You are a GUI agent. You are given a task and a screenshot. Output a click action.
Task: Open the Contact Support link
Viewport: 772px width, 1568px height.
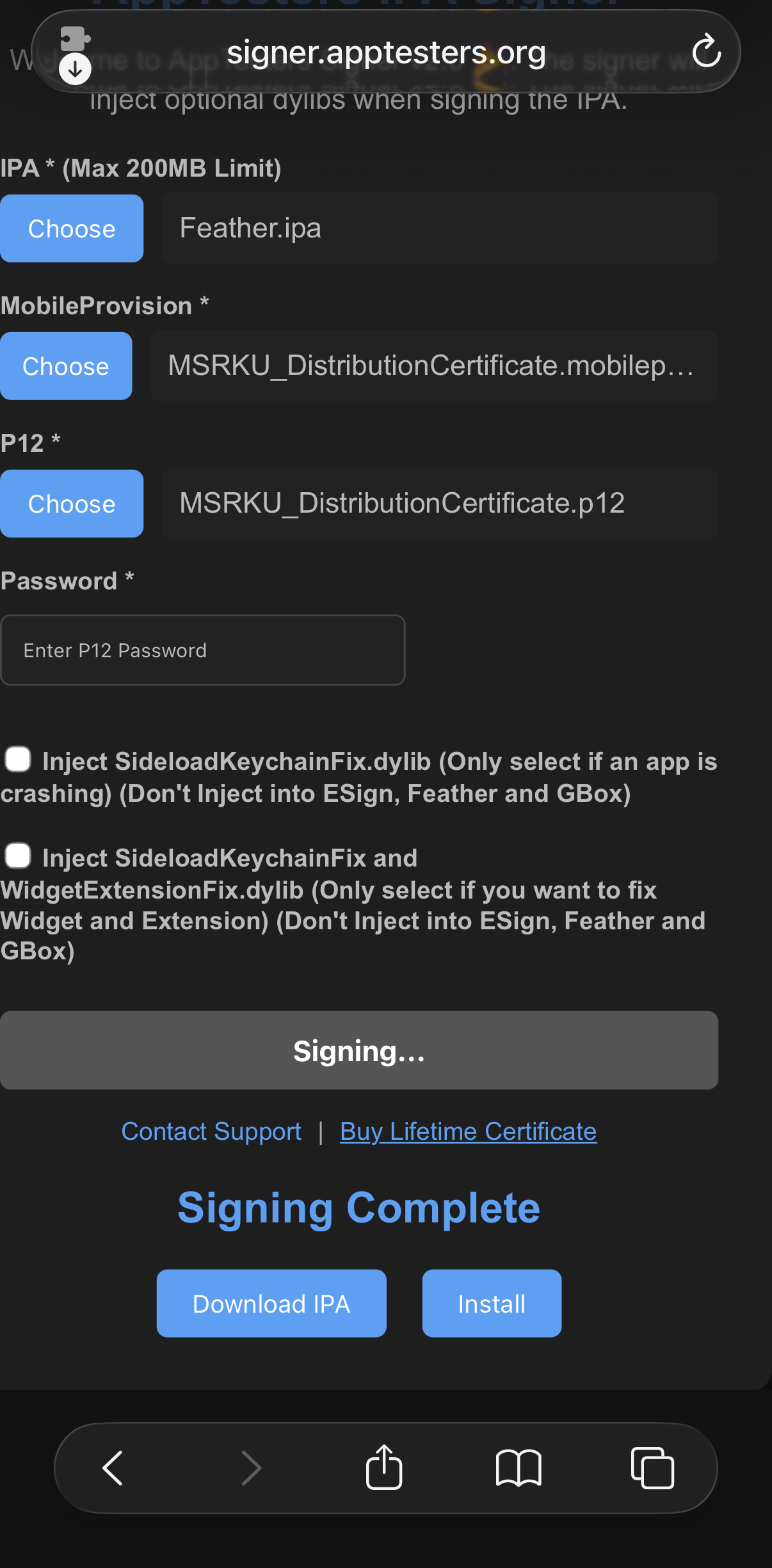[x=211, y=1132]
